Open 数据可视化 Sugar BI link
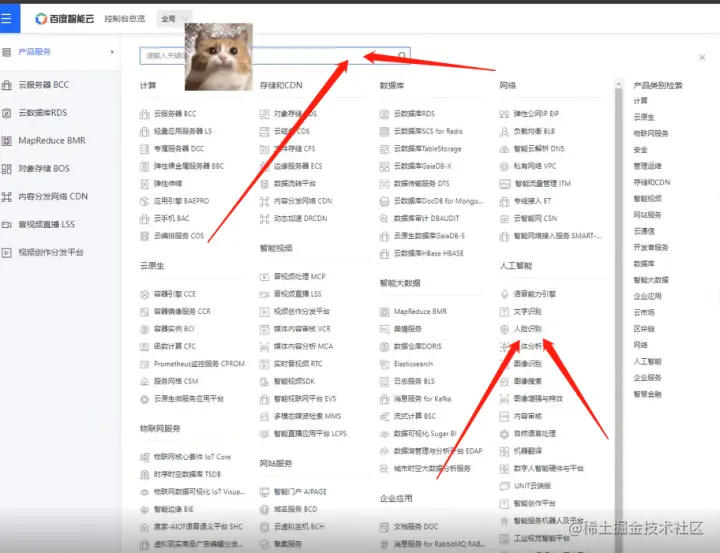720x553 pixels. [425, 434]
